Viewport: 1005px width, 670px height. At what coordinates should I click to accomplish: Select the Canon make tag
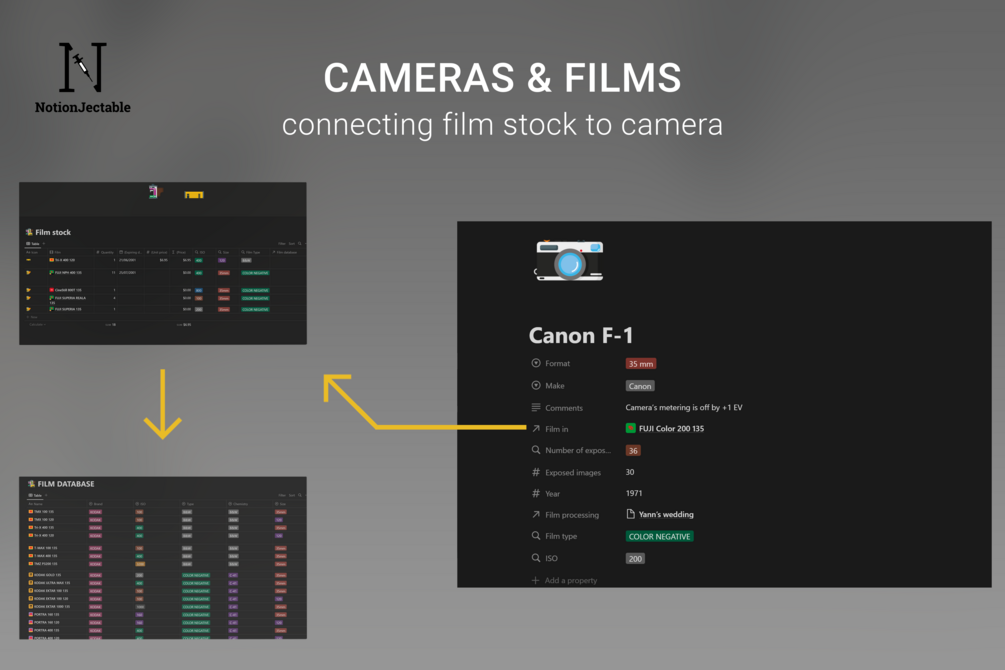(640, 386)
